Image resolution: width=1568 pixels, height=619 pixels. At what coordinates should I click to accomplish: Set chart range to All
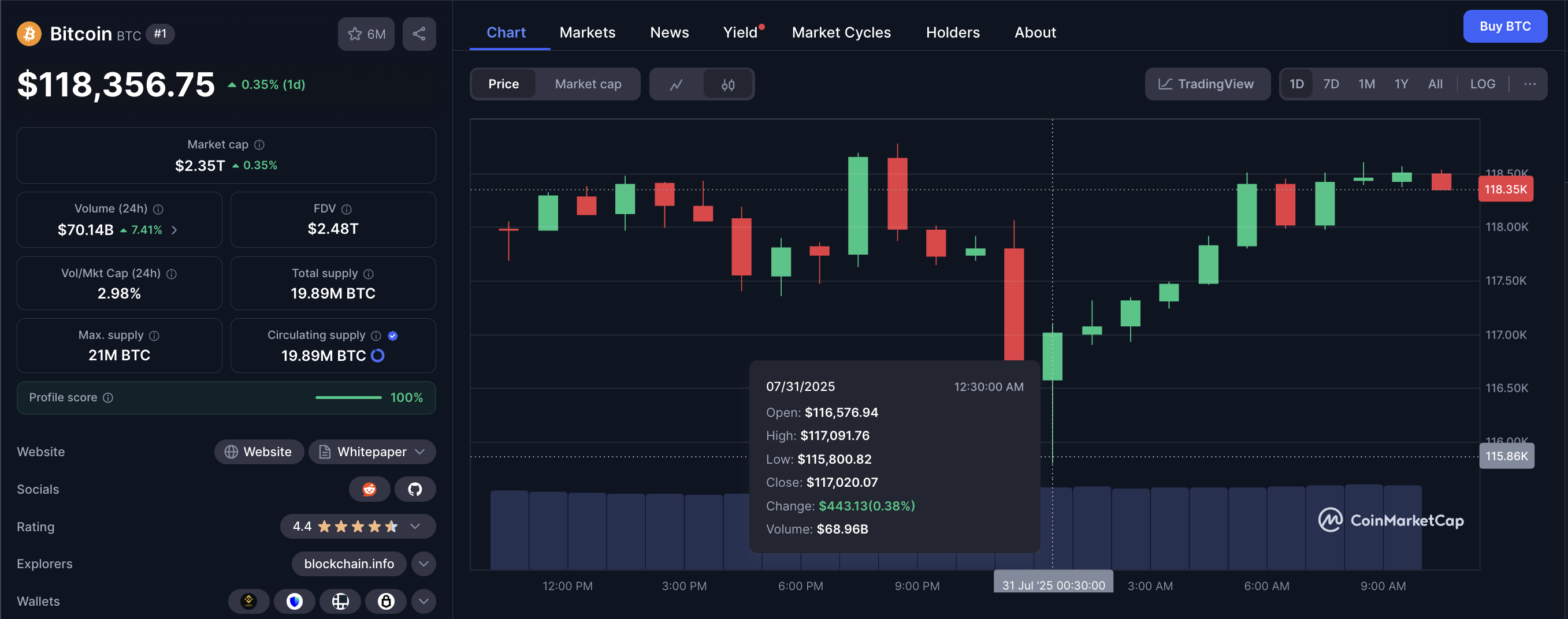tap(1435, 84)
